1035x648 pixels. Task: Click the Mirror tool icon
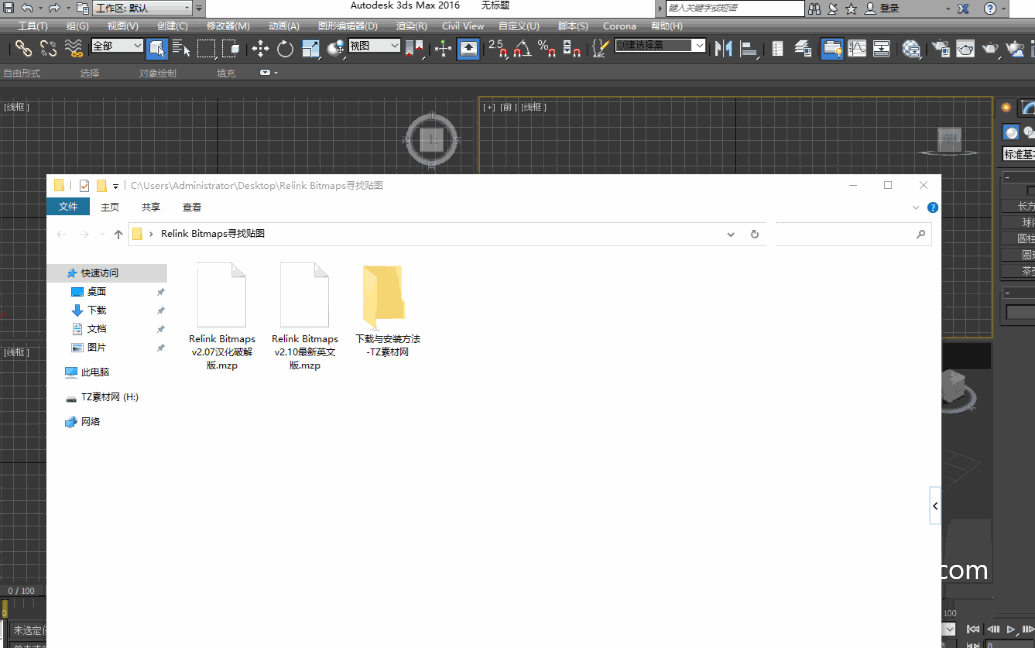coord(723,48)
